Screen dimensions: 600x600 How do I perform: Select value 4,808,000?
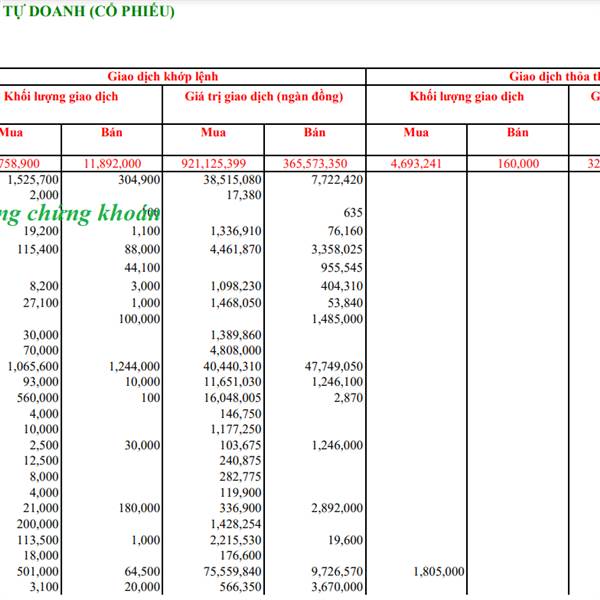pyautogui.click(x=236, y=350)
